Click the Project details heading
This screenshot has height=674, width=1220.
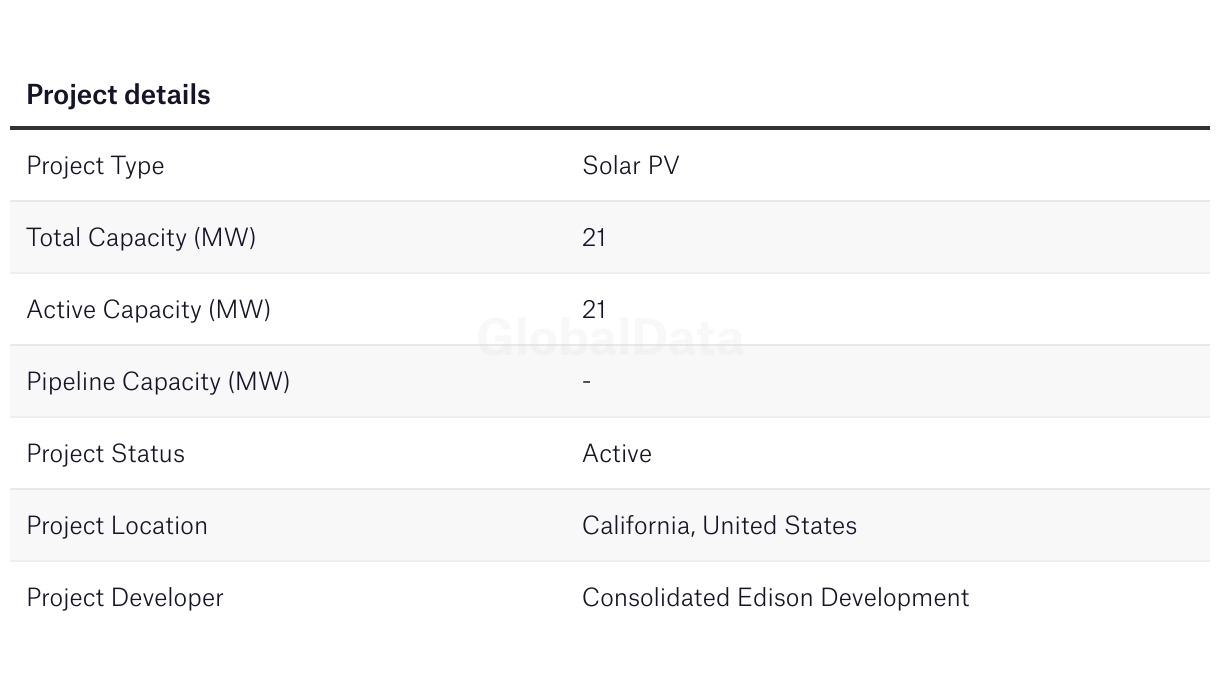tap(118, 95)
